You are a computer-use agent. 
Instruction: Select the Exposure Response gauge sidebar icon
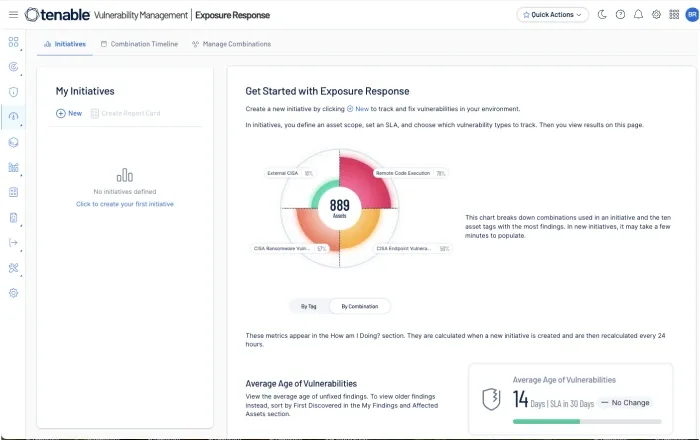point(13,117)
